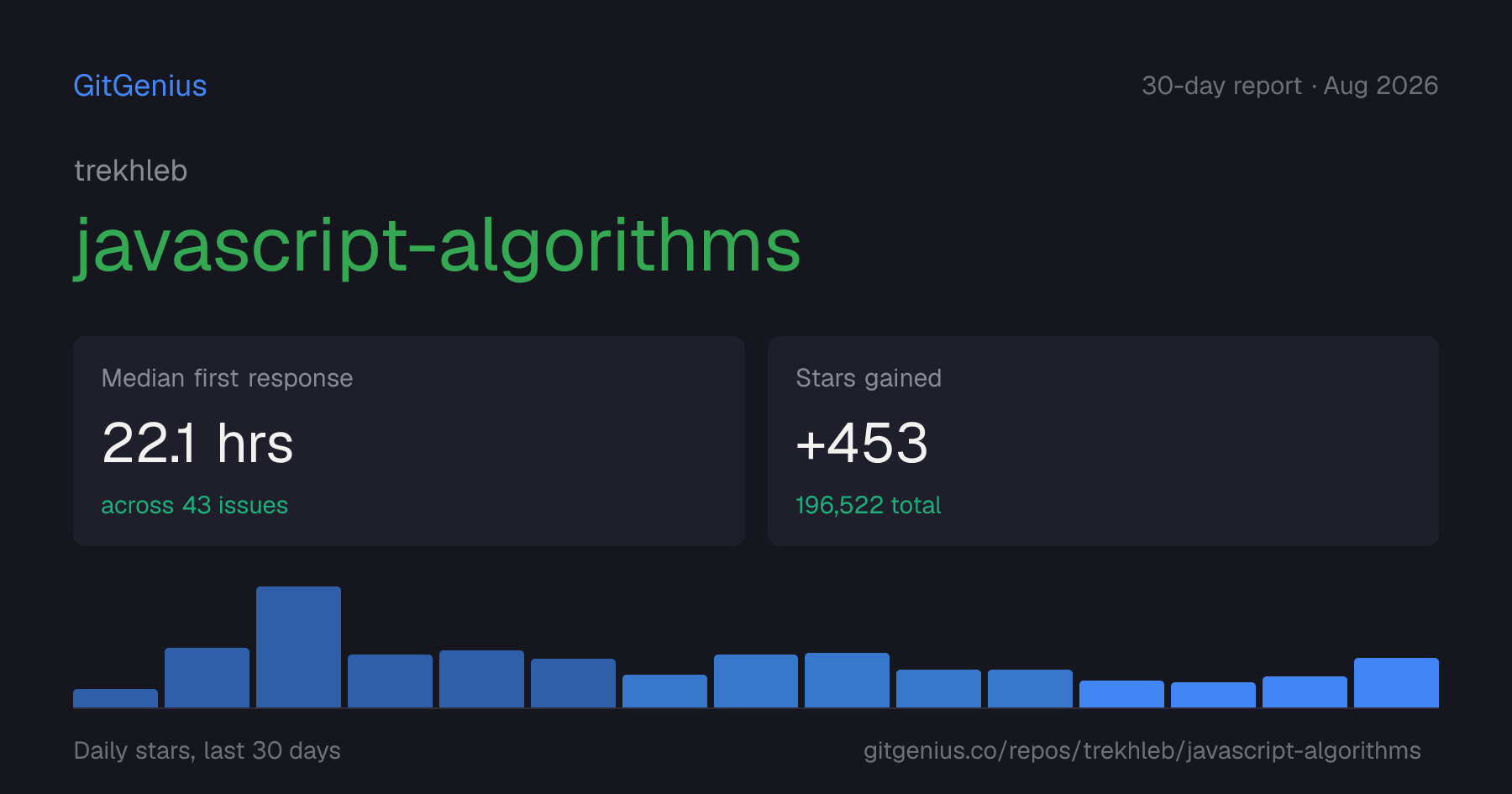The image size is (1512, 794).
Task: Click the last bright blue chart bar
Action: (1396, 682)
